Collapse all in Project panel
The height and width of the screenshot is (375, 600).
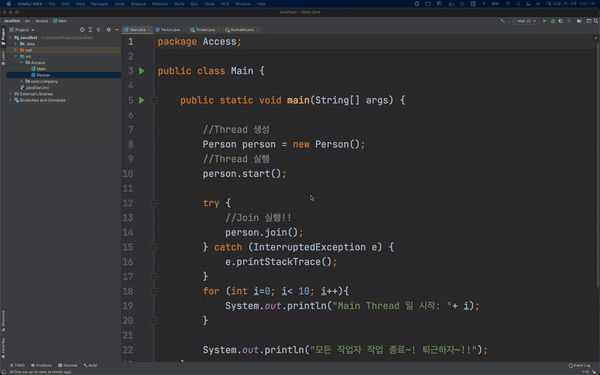98,30
